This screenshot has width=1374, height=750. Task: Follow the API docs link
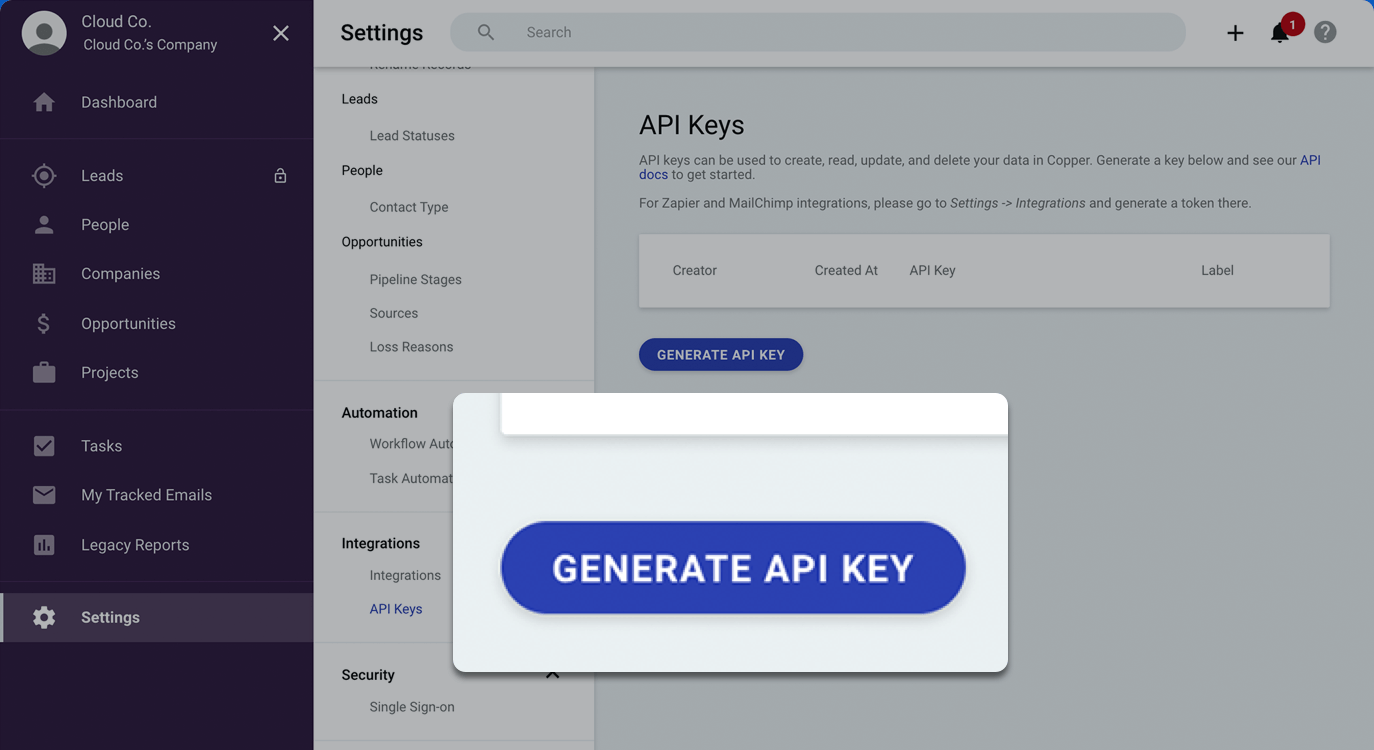pos(1310,160)
